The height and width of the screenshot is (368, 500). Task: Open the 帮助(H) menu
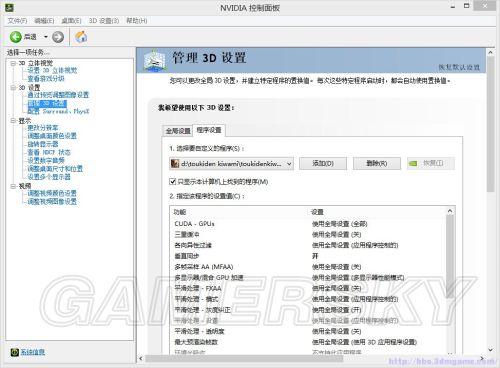[x=137, y=21]
